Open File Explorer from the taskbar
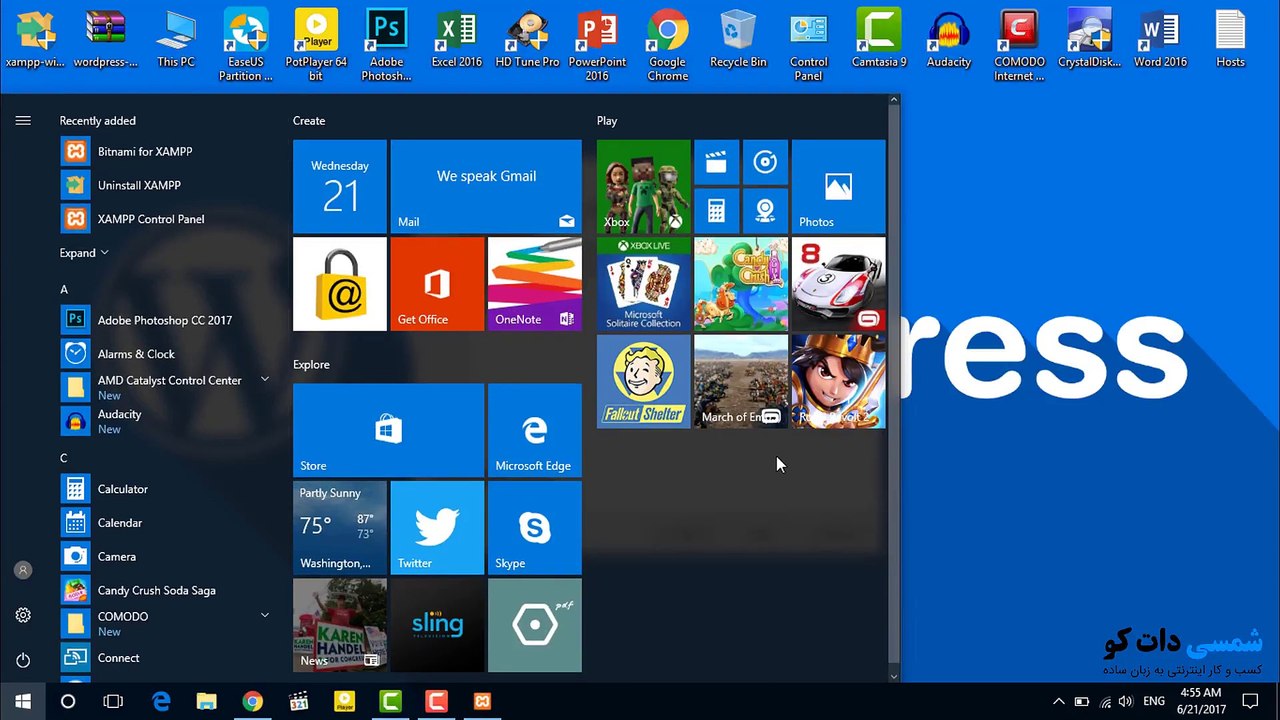This screenshot has height=720, width=1280. (x=206, y=702)
